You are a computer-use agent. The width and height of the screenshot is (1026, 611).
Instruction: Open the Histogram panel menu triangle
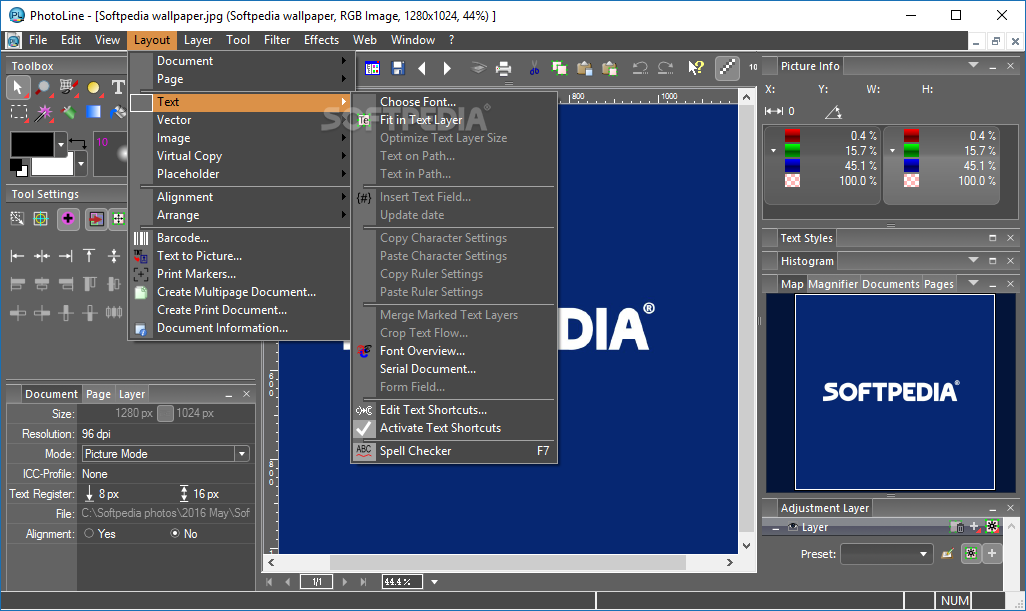pyautogui.click(x=973, y=260)
